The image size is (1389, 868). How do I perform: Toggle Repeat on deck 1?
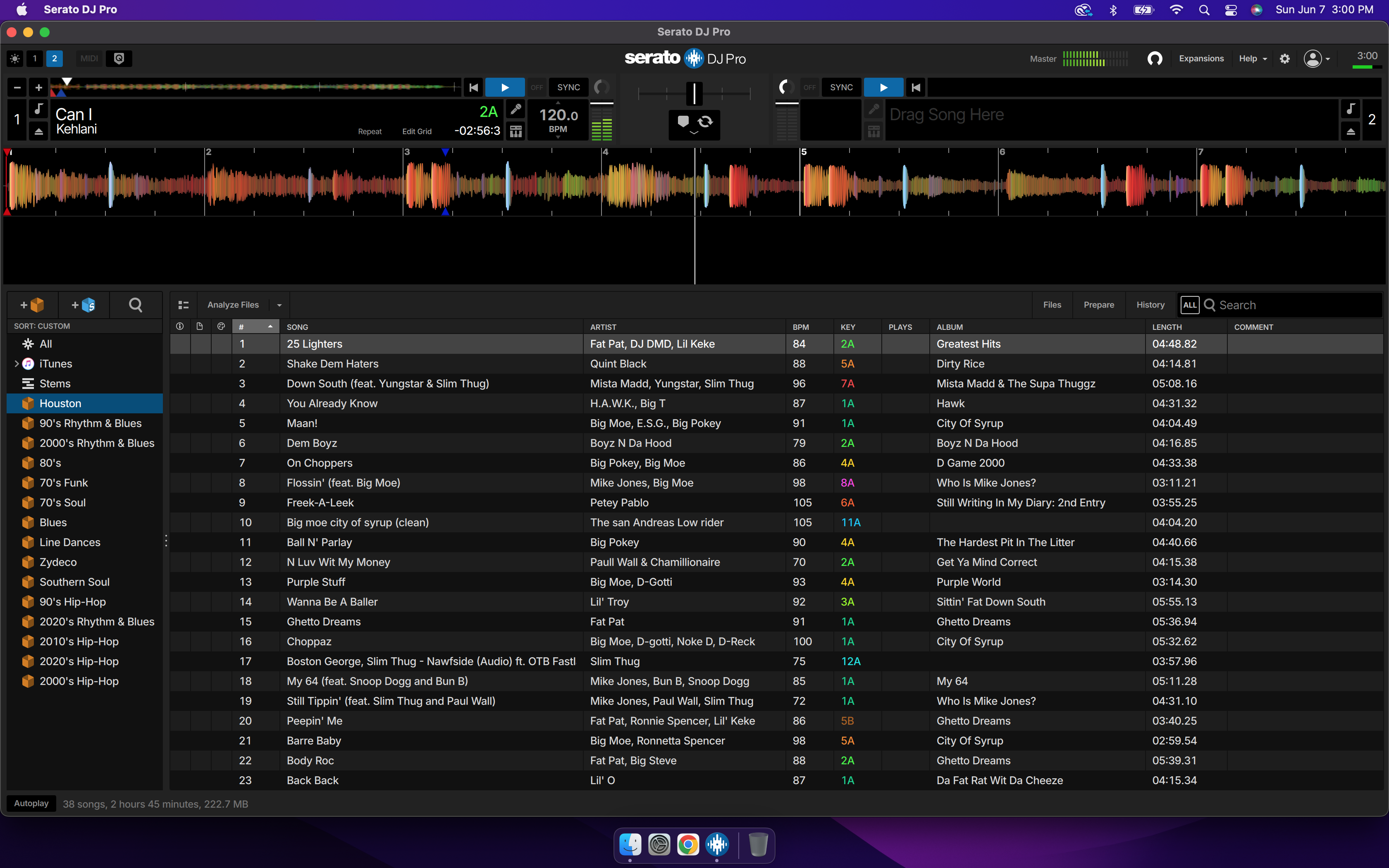click(370, 131)
